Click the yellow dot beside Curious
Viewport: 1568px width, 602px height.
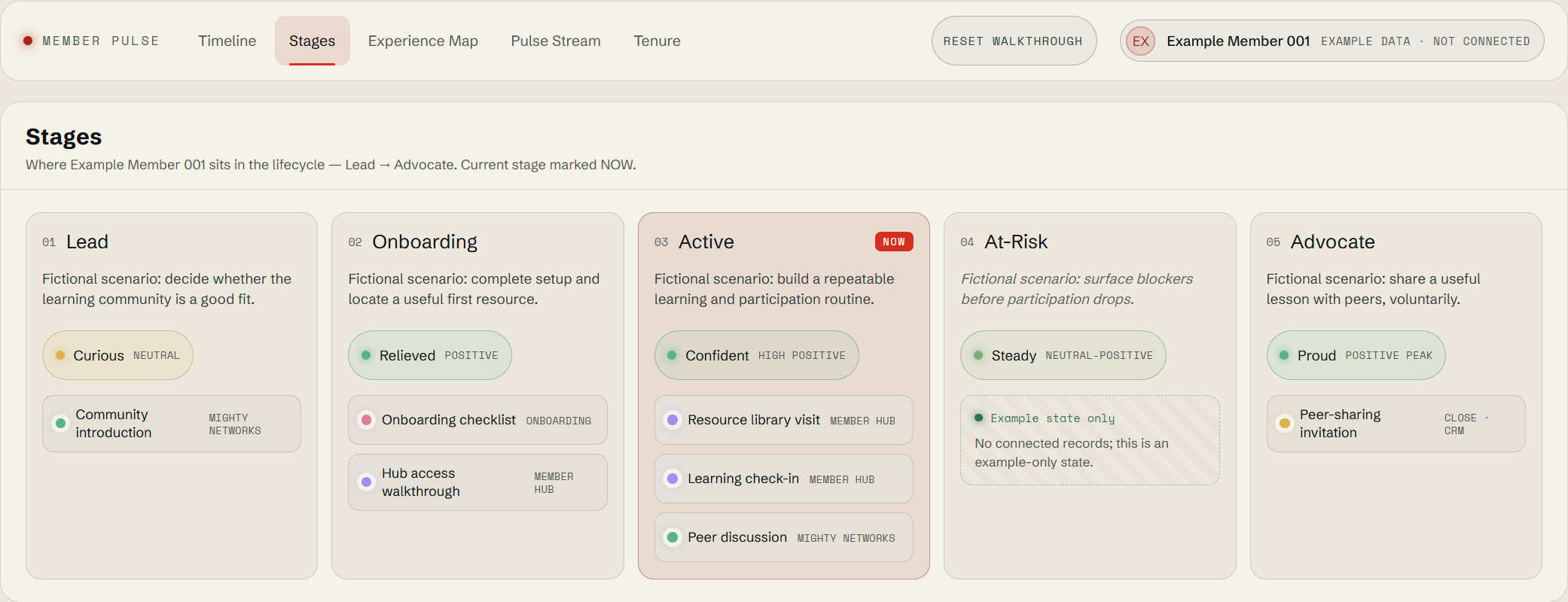pos(60,355)
